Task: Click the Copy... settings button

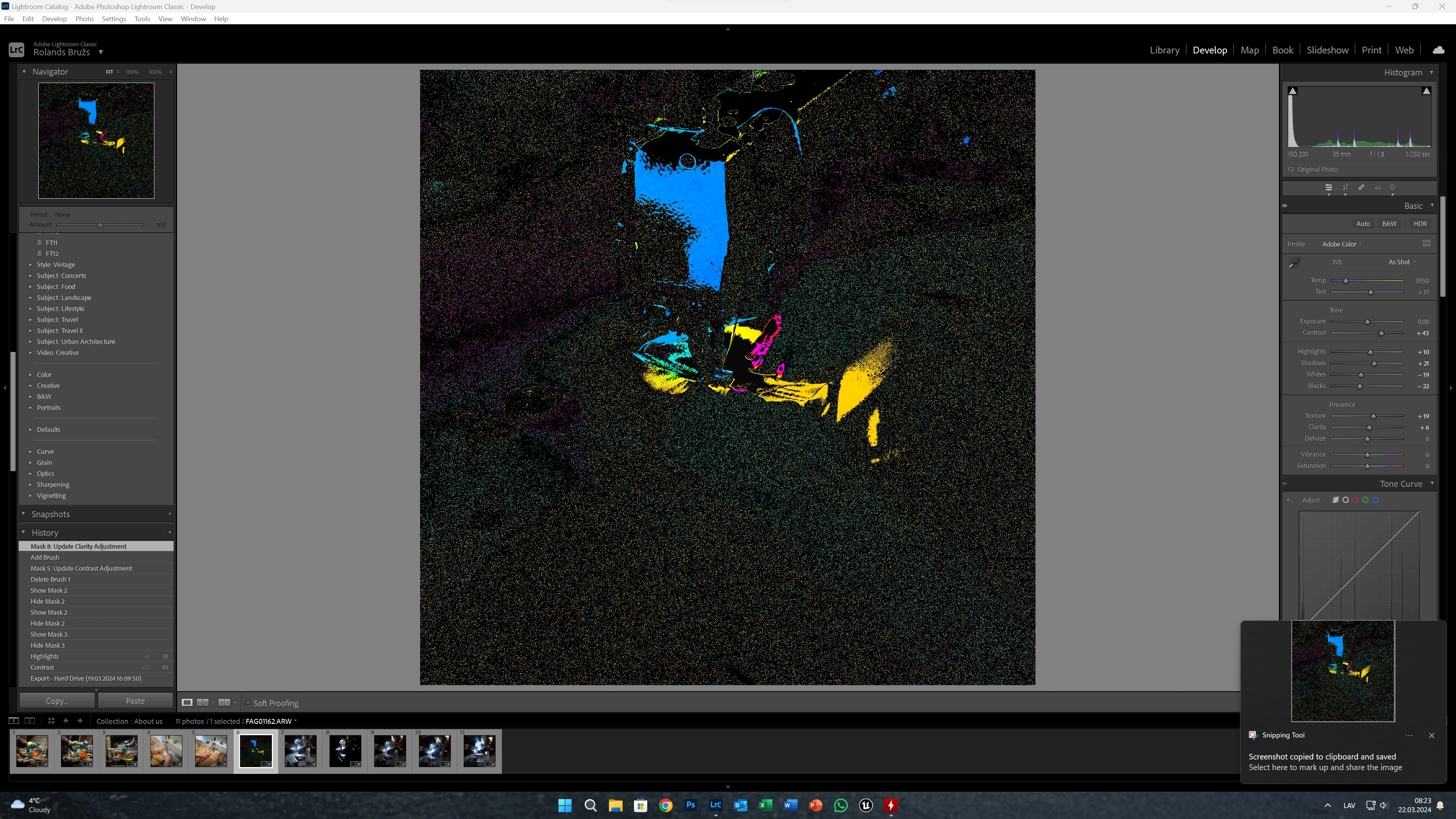Action: (x=56, y=701)
